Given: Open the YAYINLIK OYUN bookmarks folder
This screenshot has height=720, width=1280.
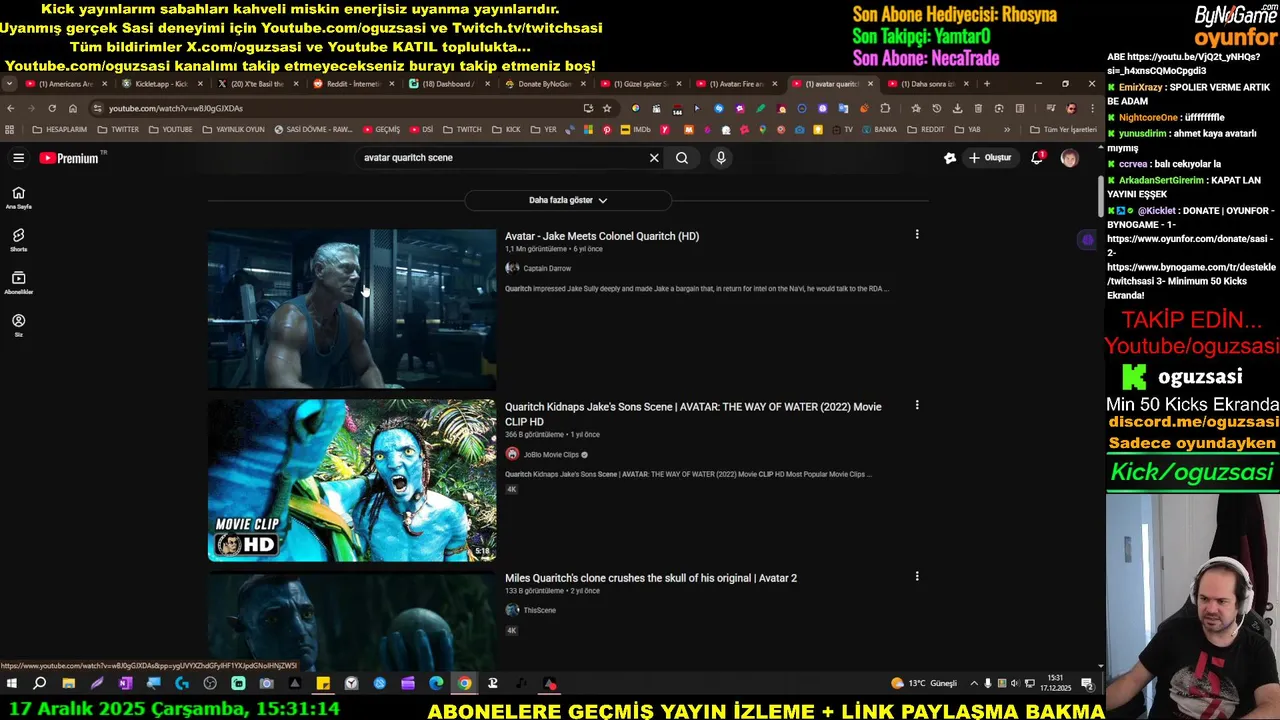Looking at the screenshot, I should (233, 129).
